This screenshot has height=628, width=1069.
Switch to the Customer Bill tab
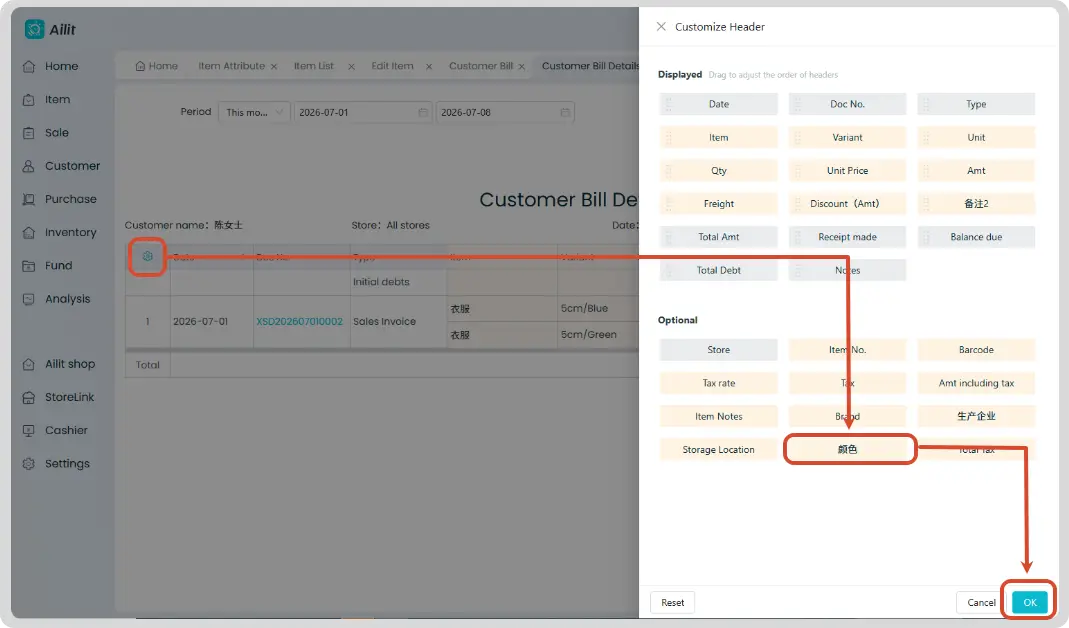pyautogui.click(x=481, y=66)
